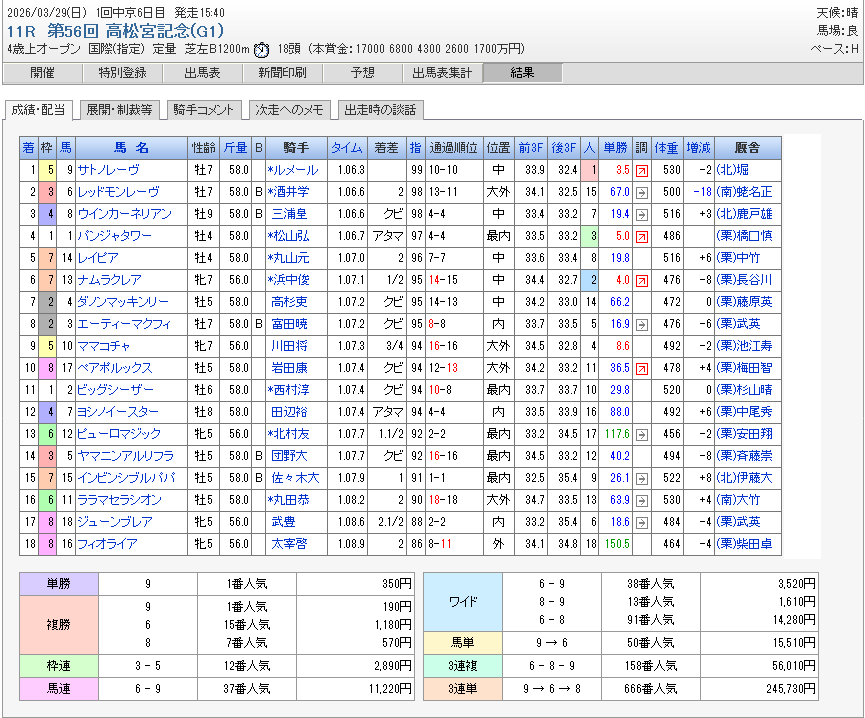
Task: Open horse サトノレーヴ link
Action: [109, 170]
